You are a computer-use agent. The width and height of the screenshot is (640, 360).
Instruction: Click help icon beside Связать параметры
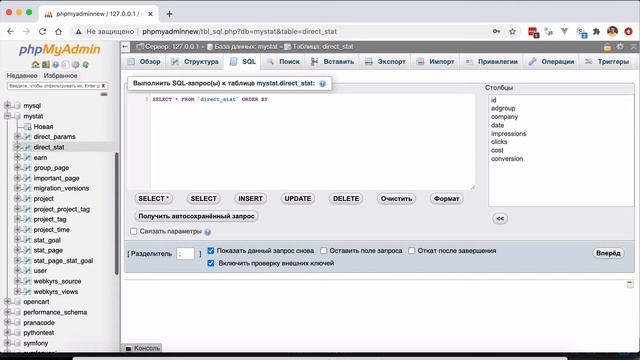[x=207, y=232]
